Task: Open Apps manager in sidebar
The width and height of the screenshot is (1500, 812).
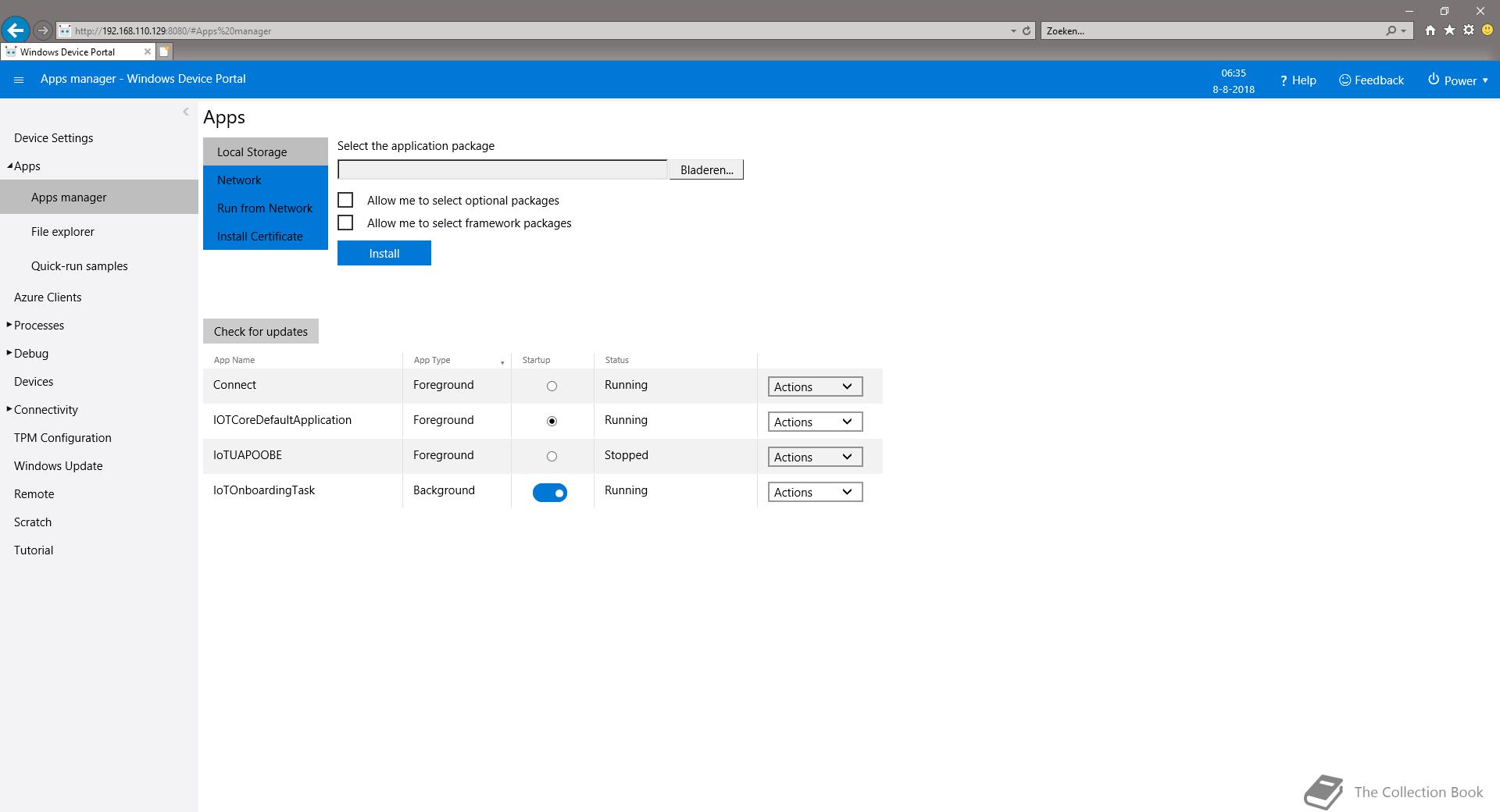Action: tap(99, 197)
